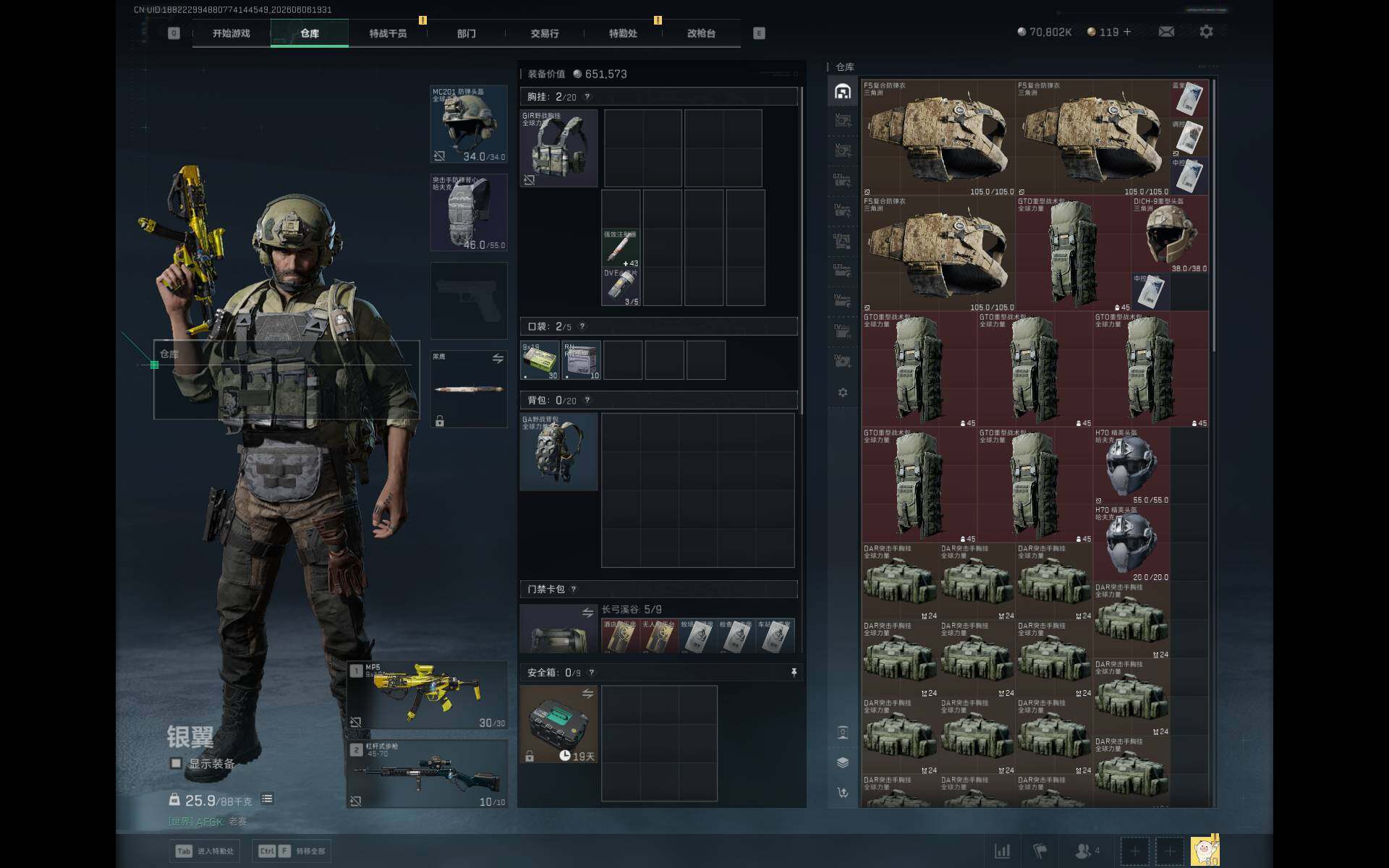Click the 70,802K currency balance
Viewport: 1389px width, 868px height.
[x=1045, y=32]
